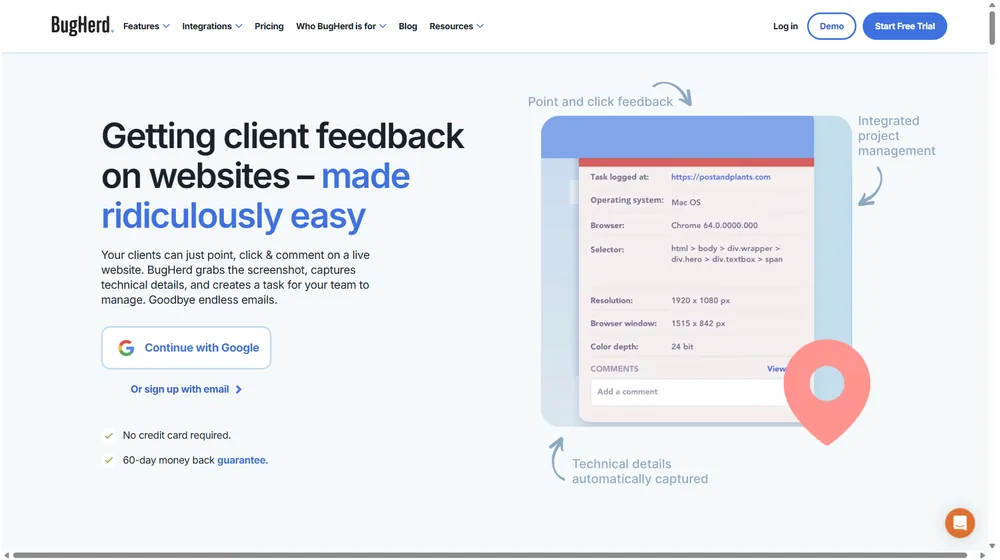Click the 'Mac OS' operating system value
This screenshot has height=560, width=1000.
(x=686, y=202)
